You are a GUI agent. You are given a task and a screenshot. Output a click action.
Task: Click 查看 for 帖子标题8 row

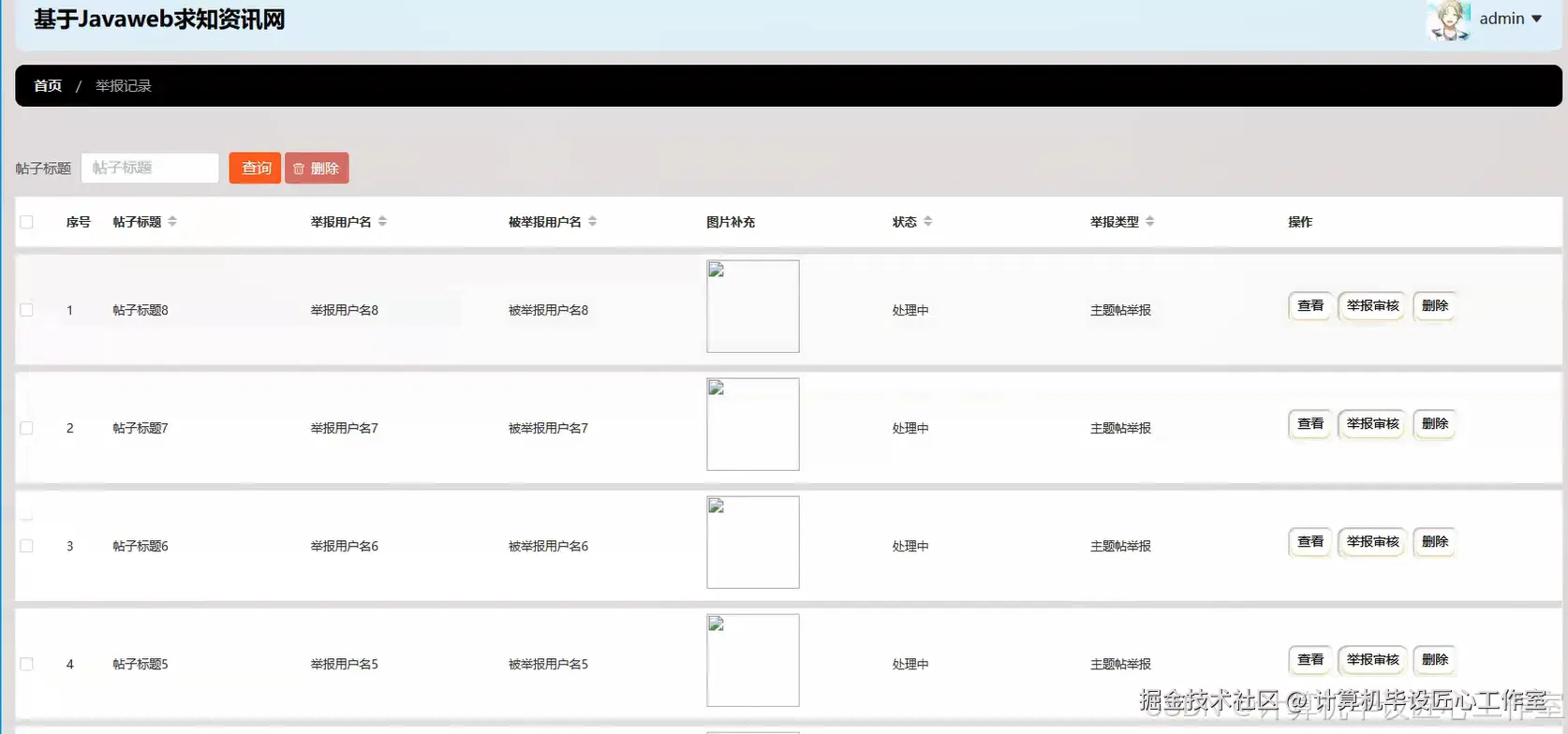[x=1309, y=306]
